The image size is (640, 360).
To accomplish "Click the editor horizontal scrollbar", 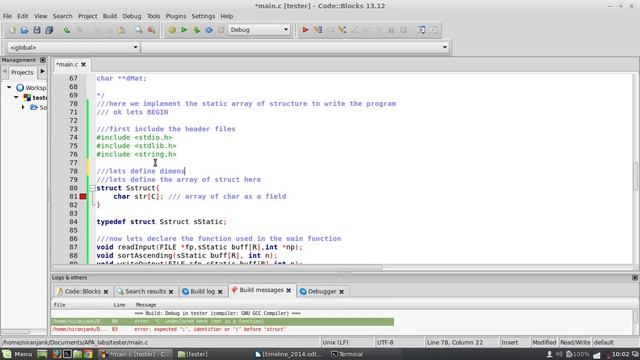I will [x=217, y=268].
